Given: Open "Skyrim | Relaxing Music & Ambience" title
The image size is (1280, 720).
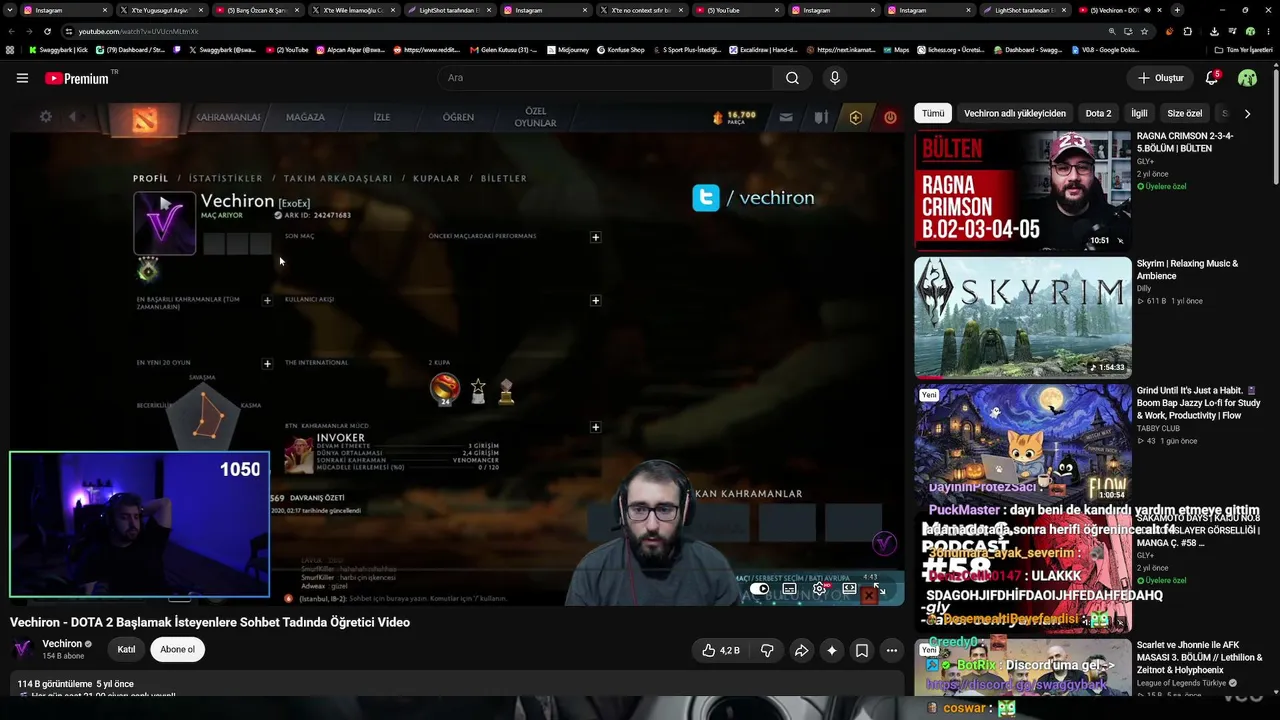Looking at the screenshot, I should coord(1188,269).
